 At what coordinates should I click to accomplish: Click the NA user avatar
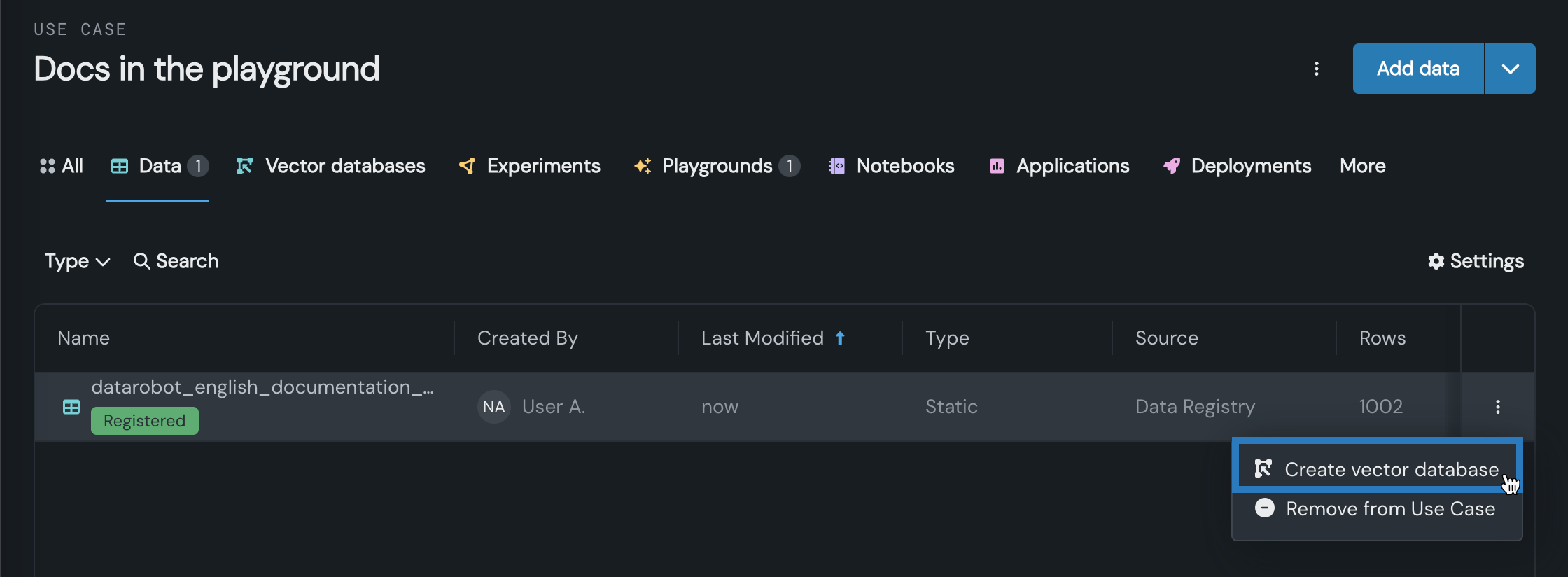pyautogui.click(x=493, y=407)
